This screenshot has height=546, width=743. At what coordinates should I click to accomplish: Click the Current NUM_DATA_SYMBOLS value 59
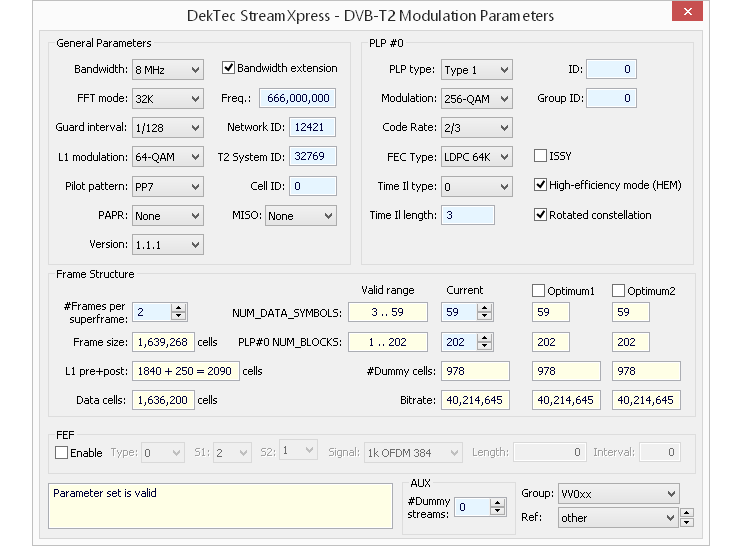click(x=459, y=312)
